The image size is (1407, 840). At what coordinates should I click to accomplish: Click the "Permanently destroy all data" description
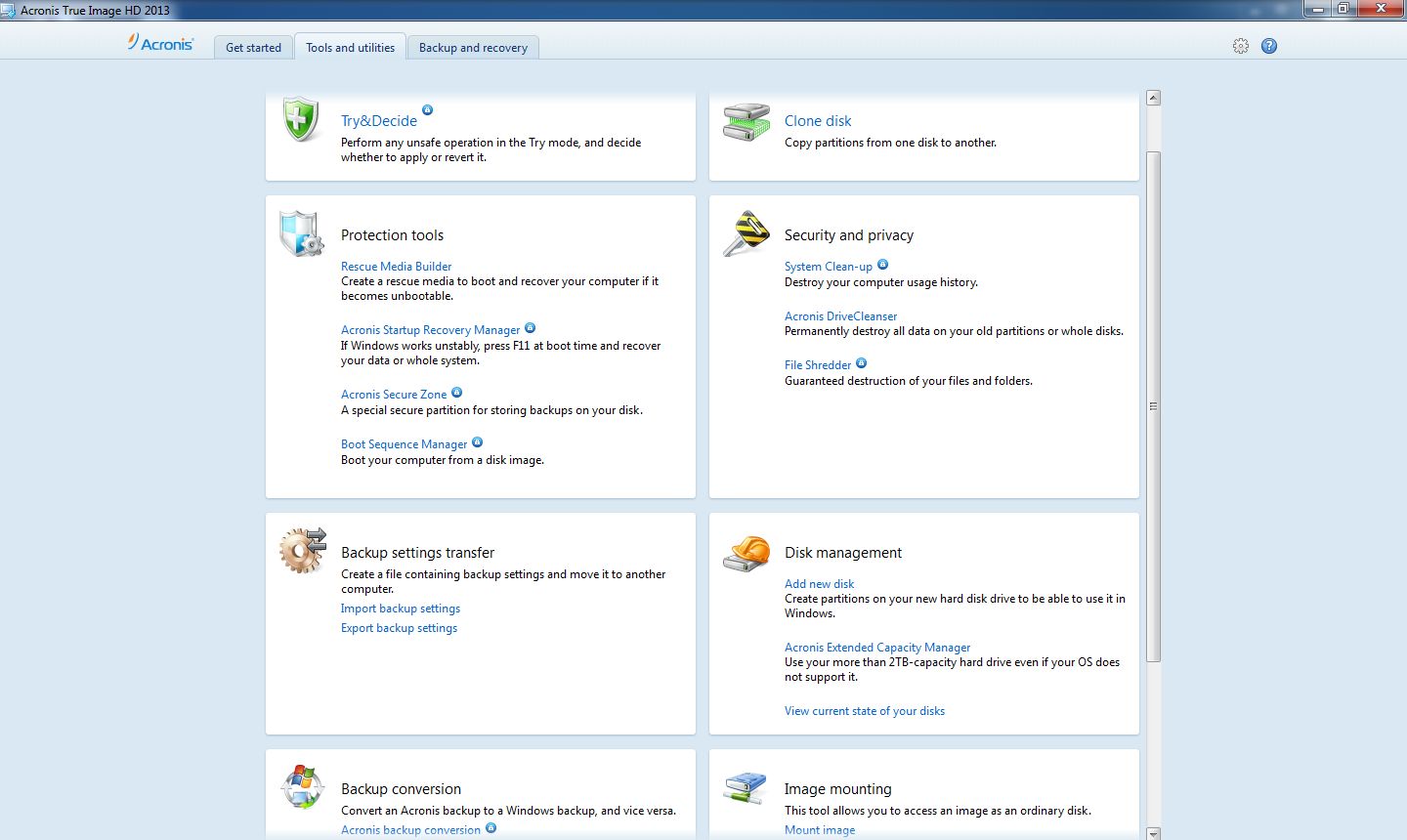[954, 331]
